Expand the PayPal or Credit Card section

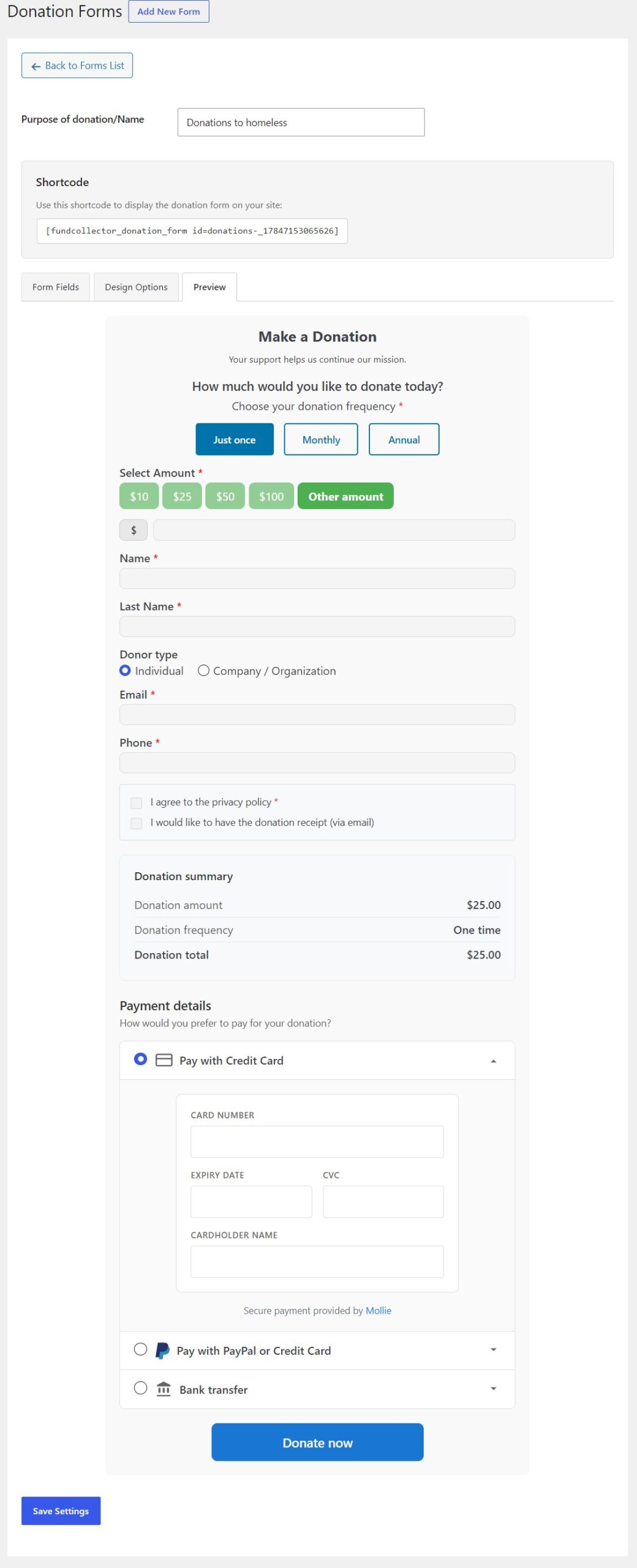click(494, 1350)
